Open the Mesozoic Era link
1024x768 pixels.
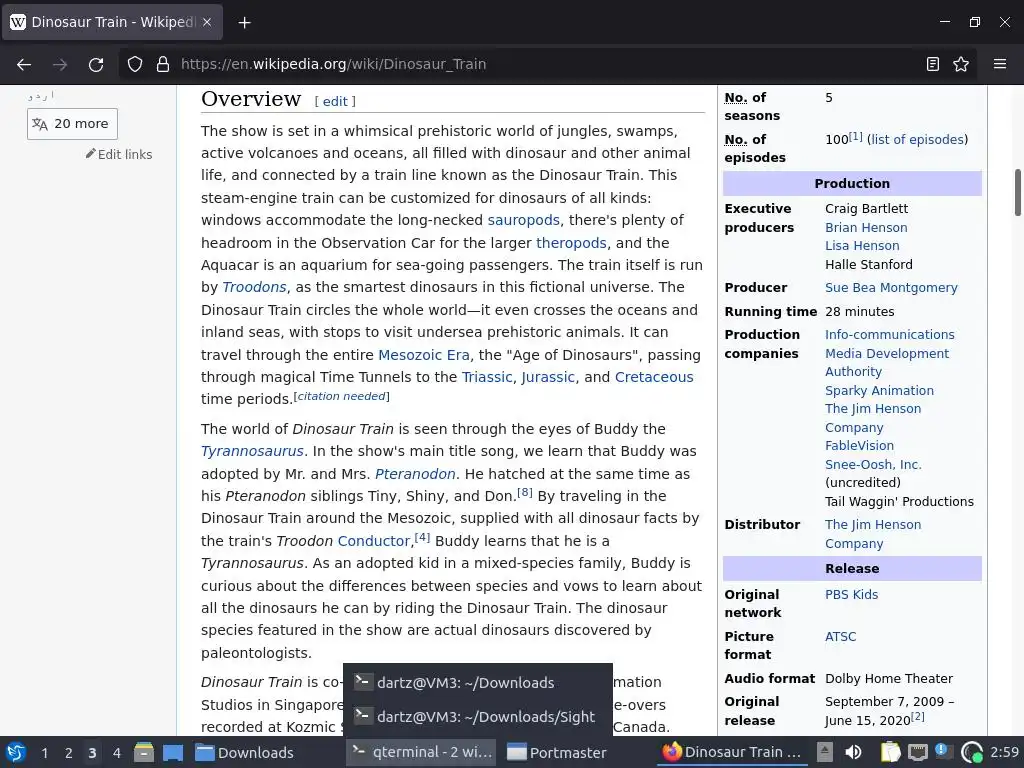tap(424, 355)
